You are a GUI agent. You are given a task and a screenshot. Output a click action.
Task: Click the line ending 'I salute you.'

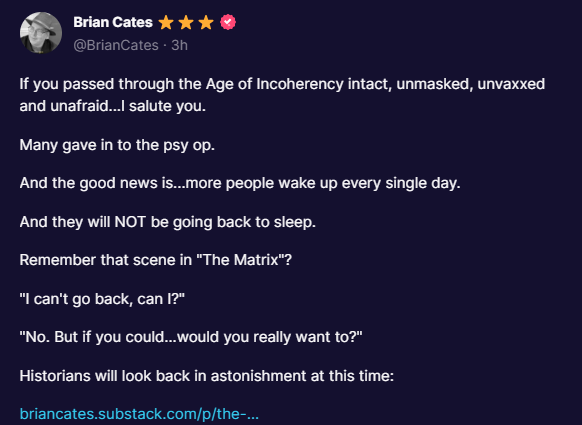point(112,107)
